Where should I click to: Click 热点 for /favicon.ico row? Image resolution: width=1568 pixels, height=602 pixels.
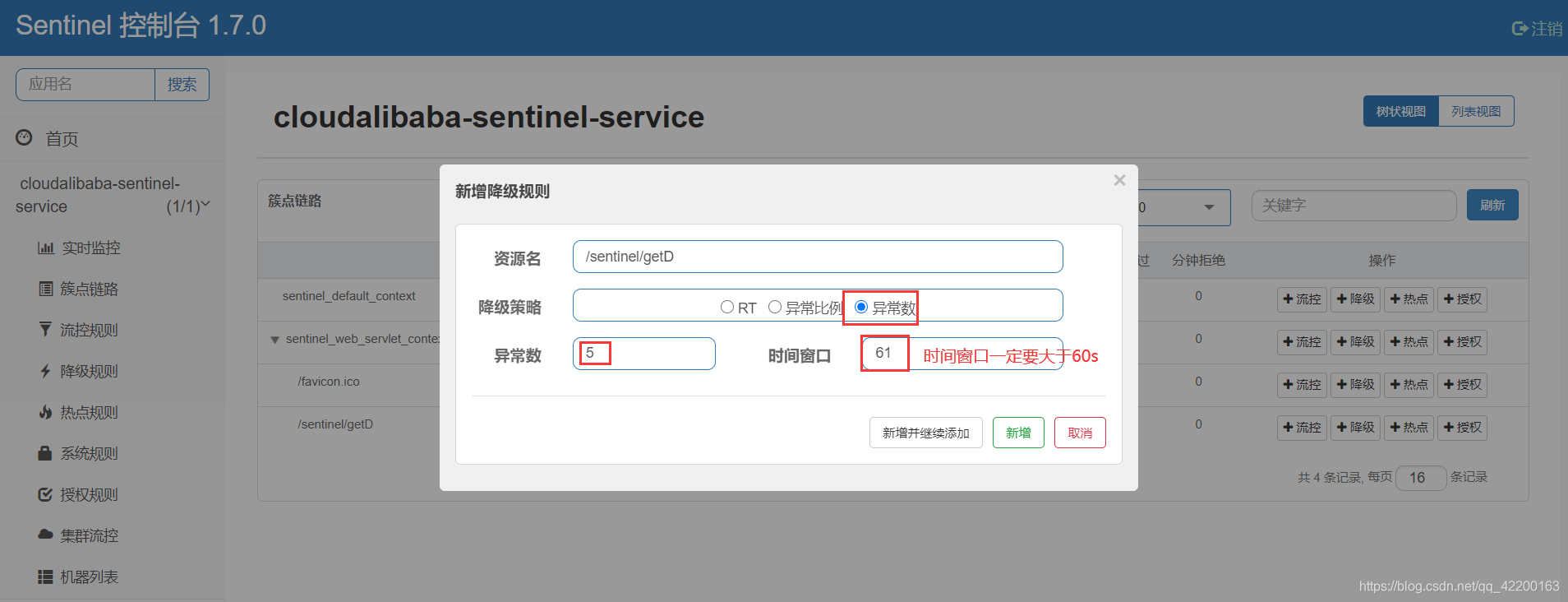1409,385
